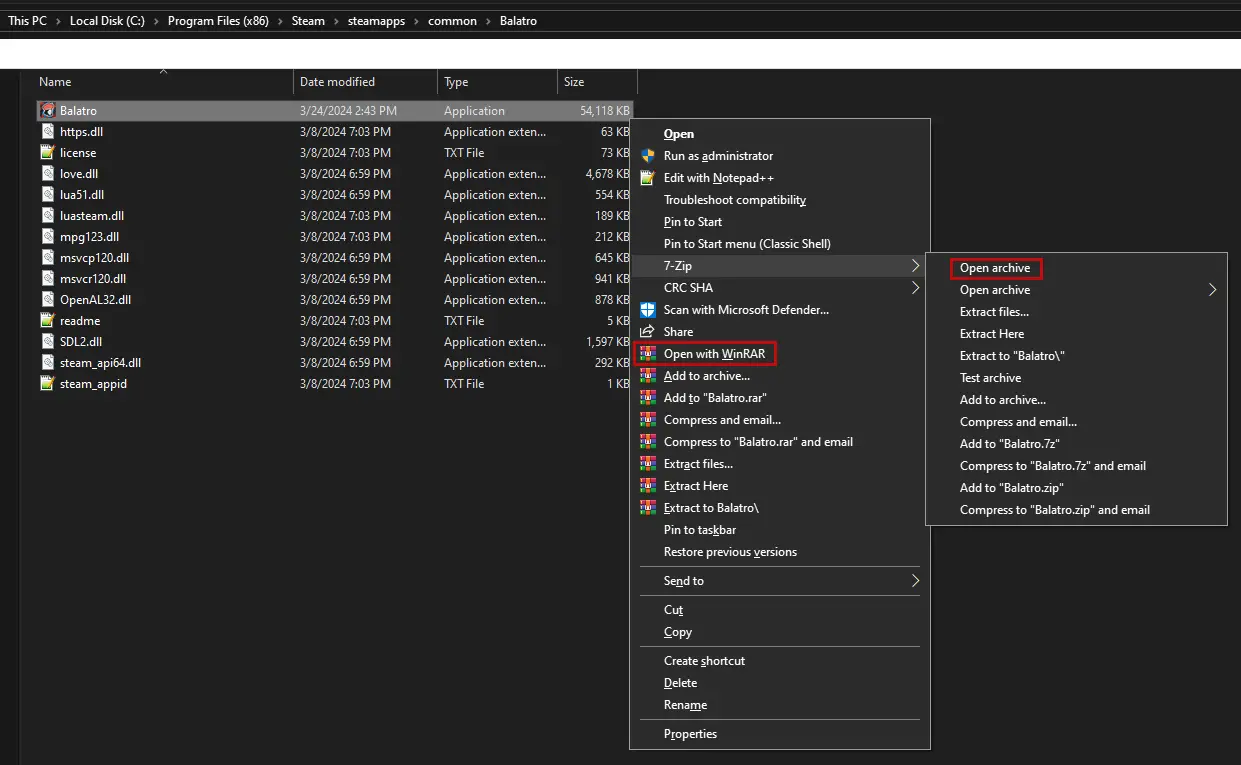The width and height of the screenshot is (1241, 765).
Task: Click the Balatro application icon
Action: click(x=47, y=111)
